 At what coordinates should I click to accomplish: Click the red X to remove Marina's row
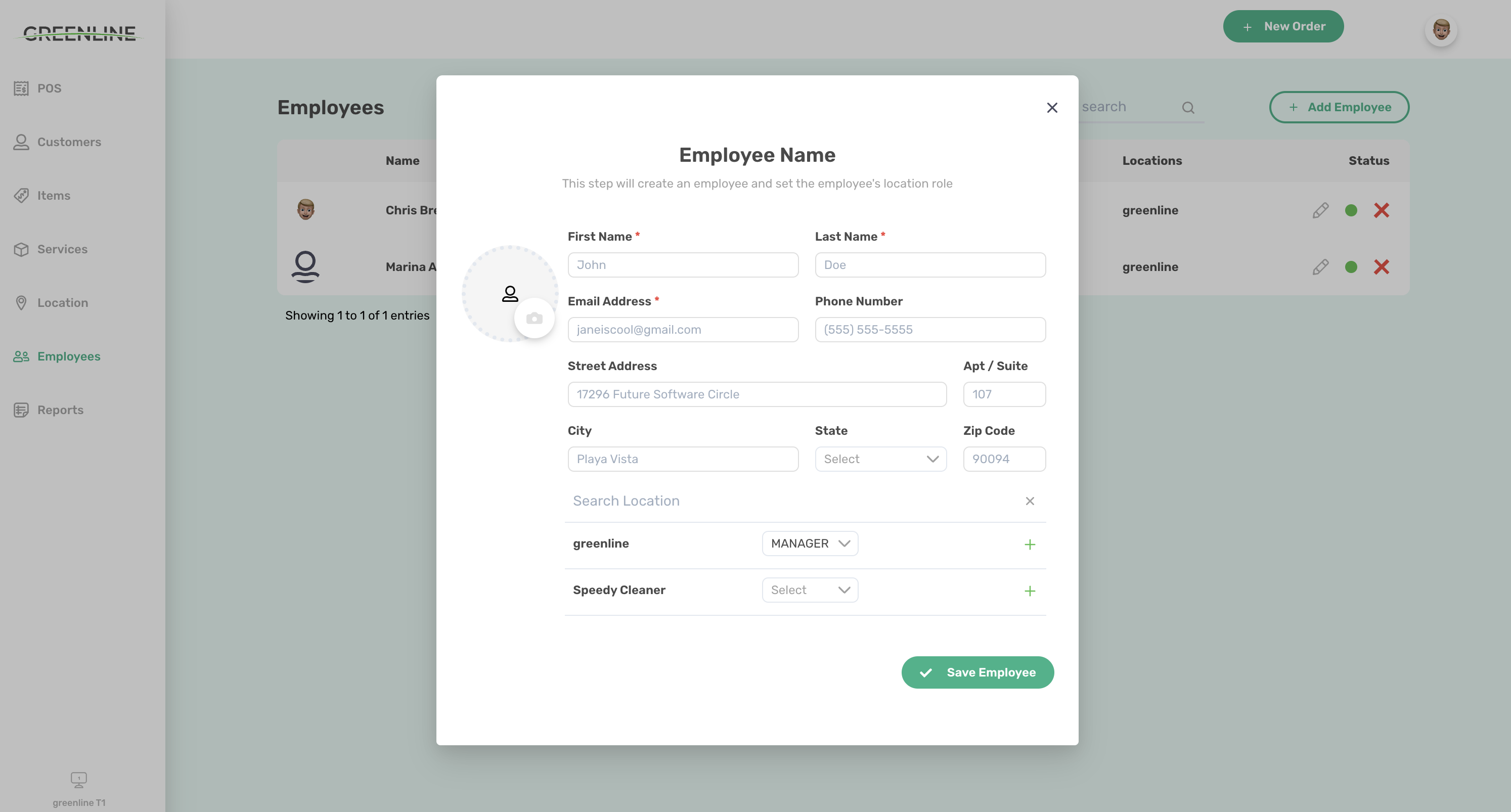(x=1382, y=267)
